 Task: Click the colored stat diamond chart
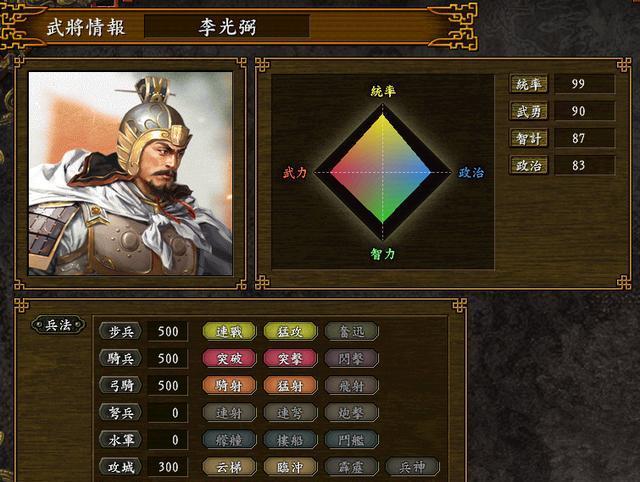[382, 172]
